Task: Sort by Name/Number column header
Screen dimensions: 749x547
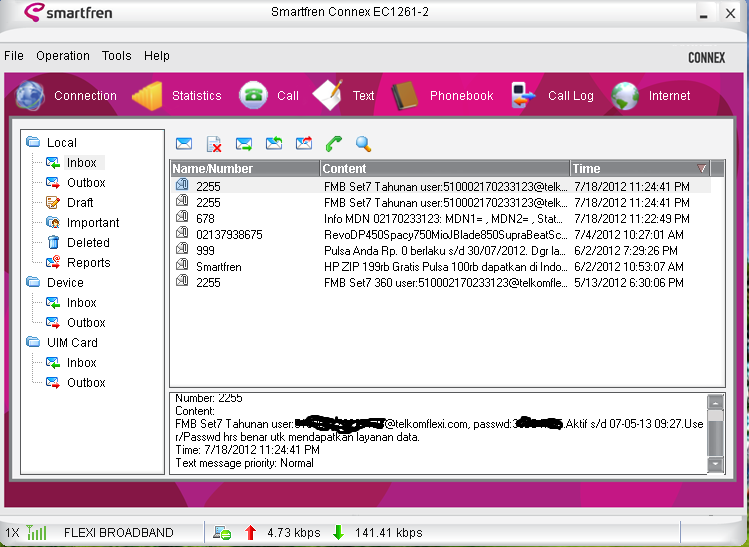Action: coord(245,169)
